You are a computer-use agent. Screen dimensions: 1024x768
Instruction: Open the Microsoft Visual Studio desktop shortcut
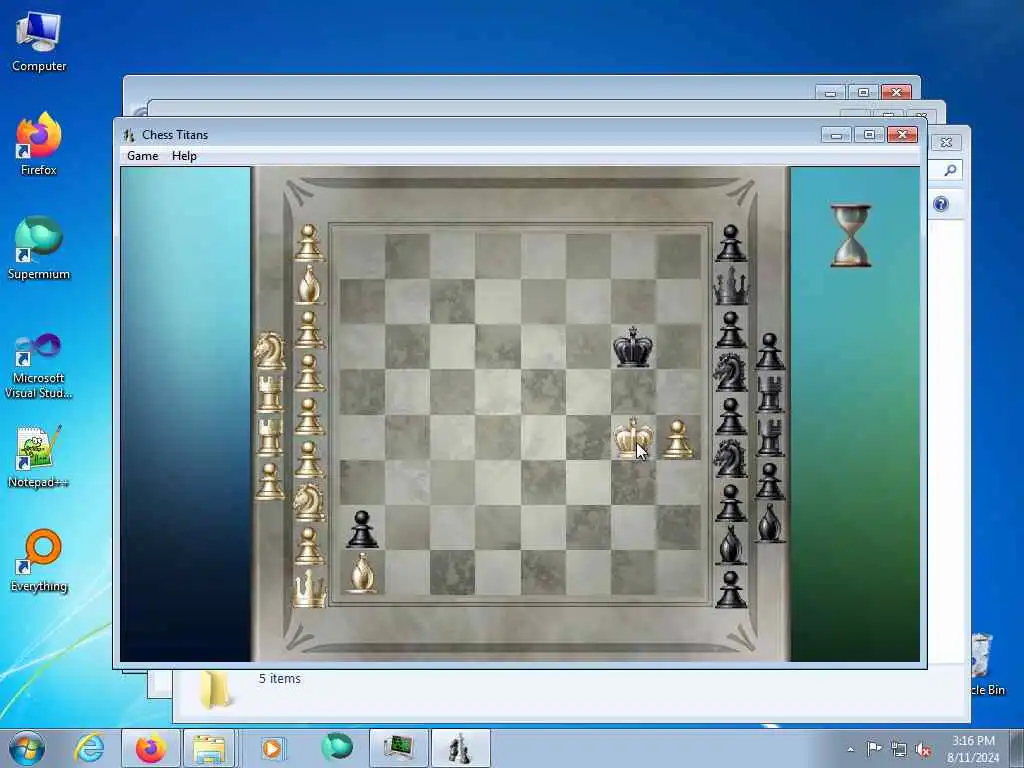(x=39, y=366)
